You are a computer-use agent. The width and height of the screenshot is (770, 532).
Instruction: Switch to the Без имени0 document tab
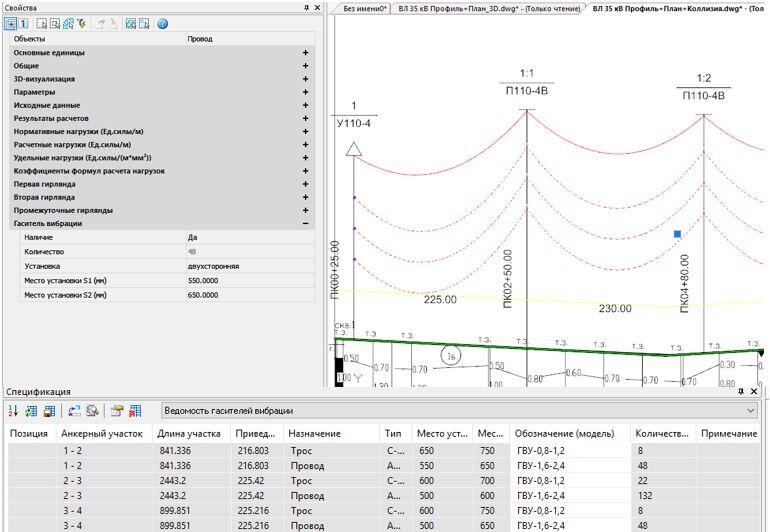[365, 8]
